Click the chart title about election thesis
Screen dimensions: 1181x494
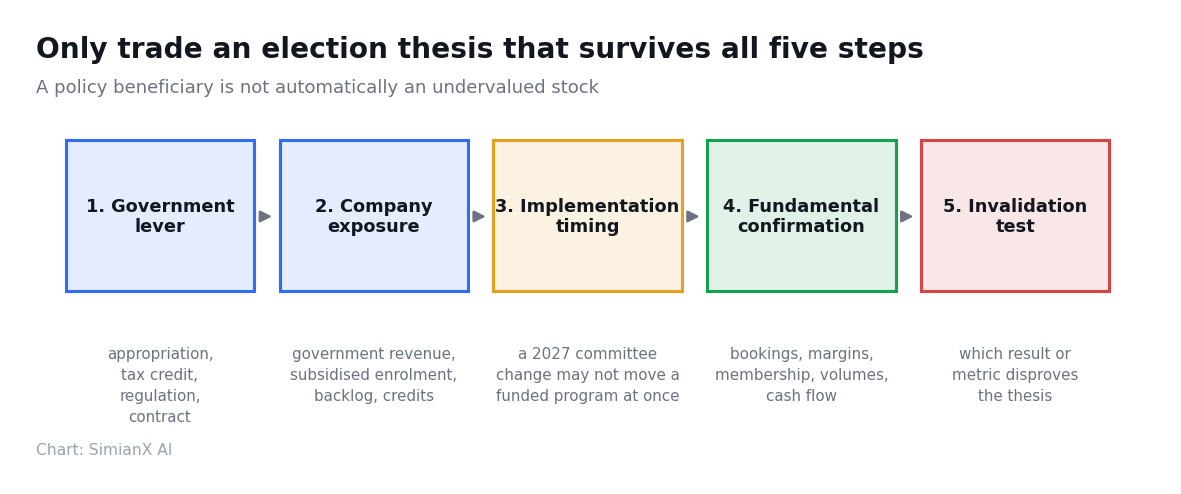pyautogui.click(x=480, y=49)
